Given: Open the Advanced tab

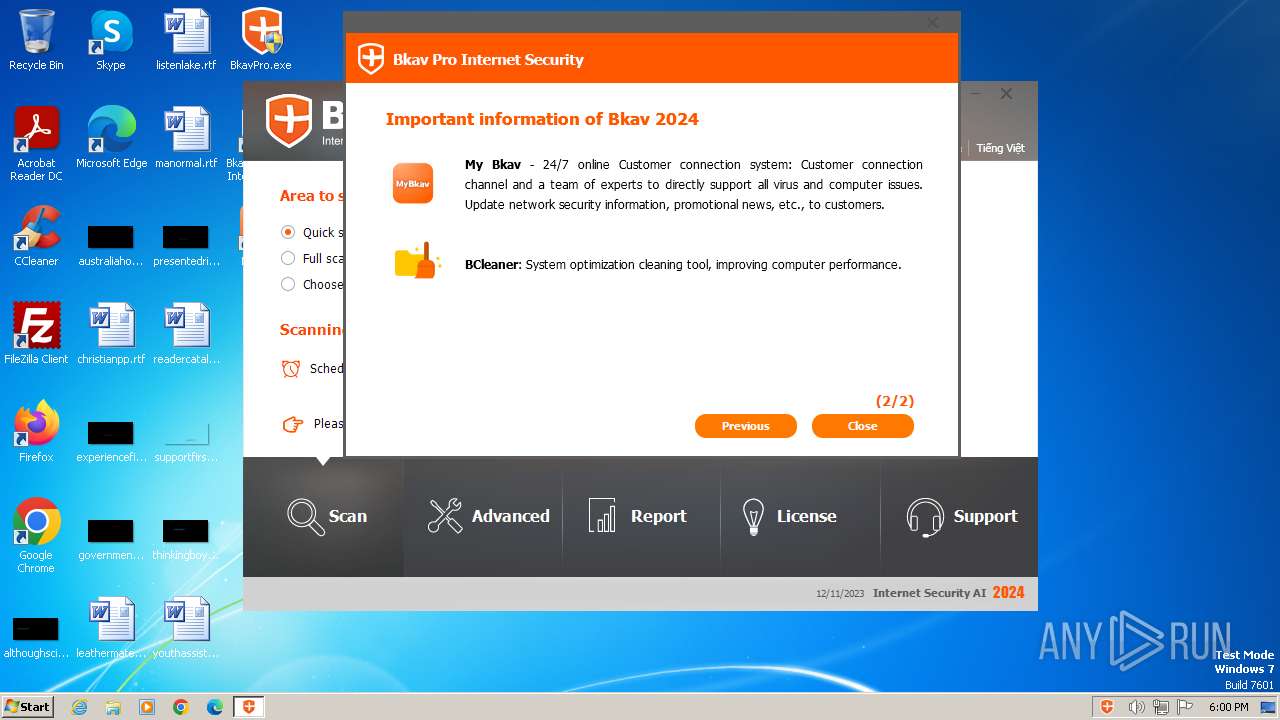Looking at the screenshot, I should (x=483, y=516).
